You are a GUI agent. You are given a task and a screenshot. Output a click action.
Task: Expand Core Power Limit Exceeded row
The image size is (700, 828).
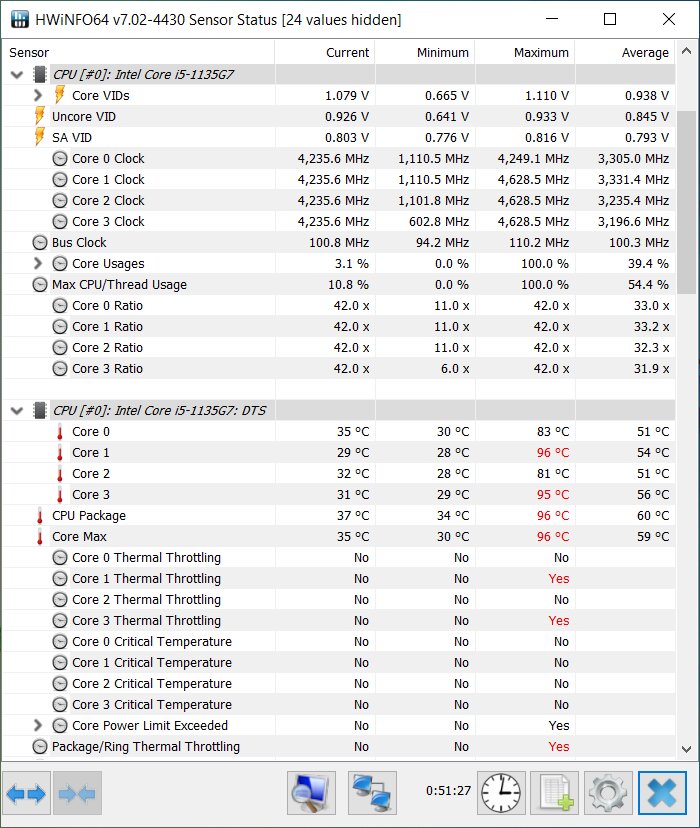tap(37, 726)
